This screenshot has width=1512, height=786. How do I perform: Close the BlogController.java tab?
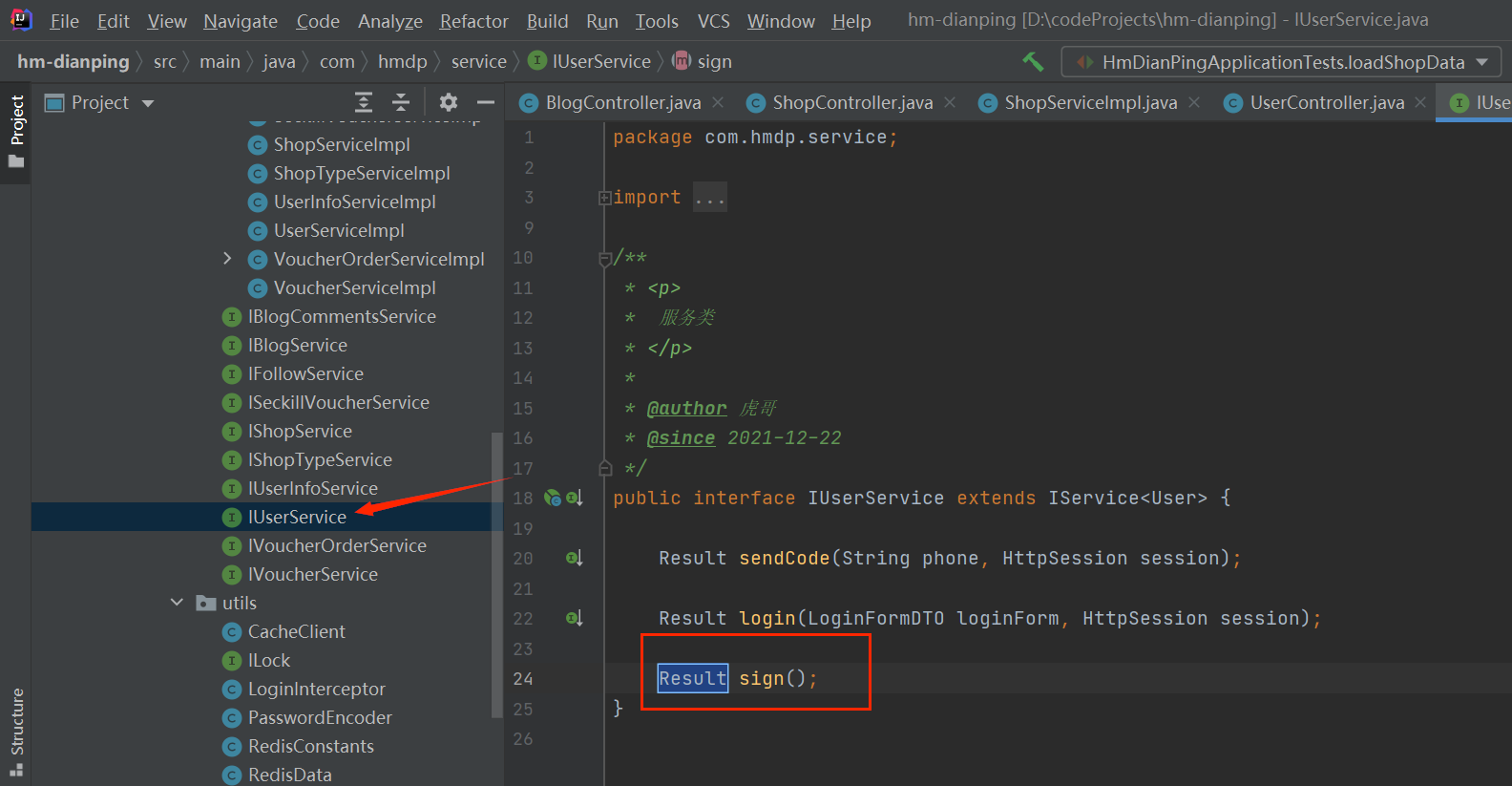point(718,102)
